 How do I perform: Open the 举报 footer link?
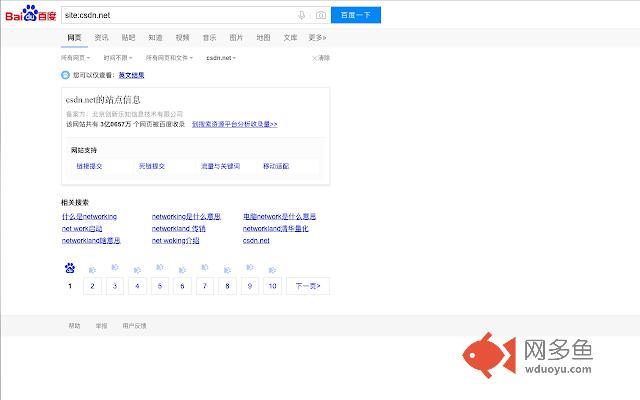point(101,326)
